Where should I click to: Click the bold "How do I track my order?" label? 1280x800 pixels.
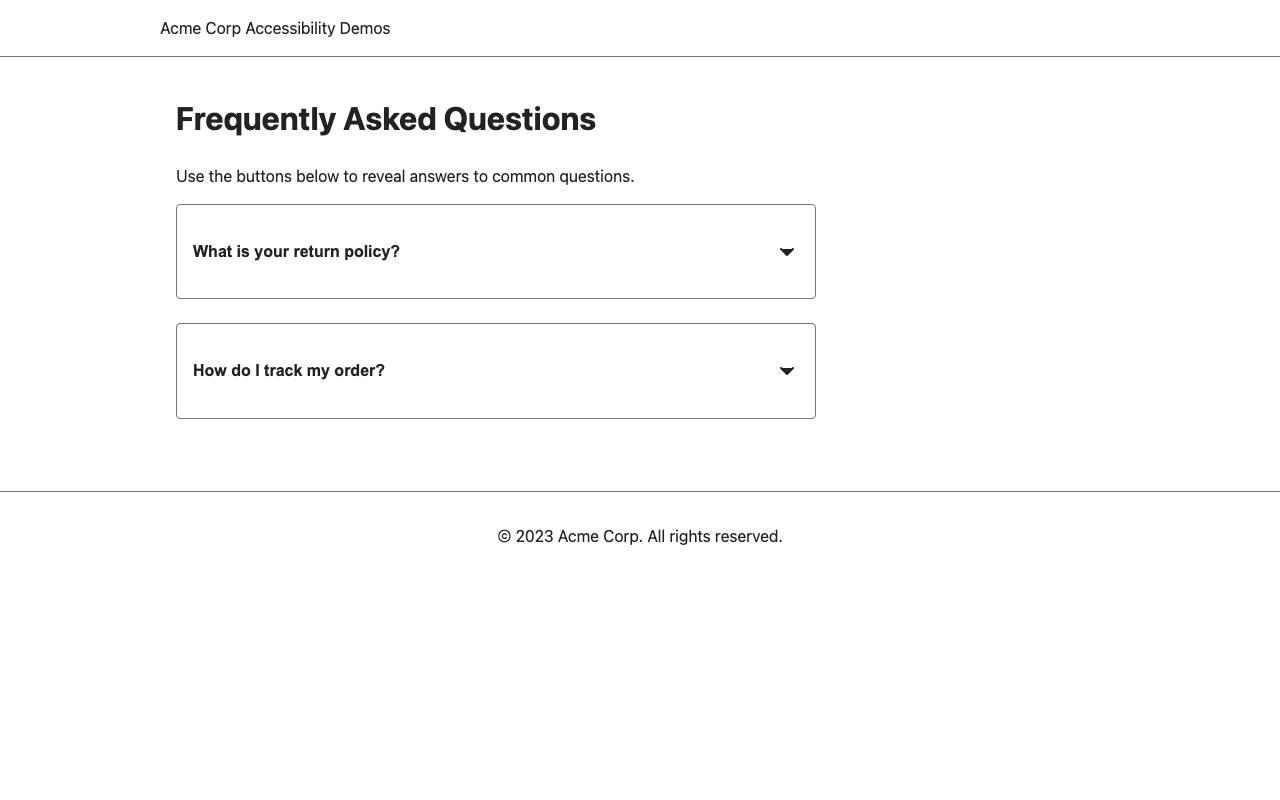289,371
